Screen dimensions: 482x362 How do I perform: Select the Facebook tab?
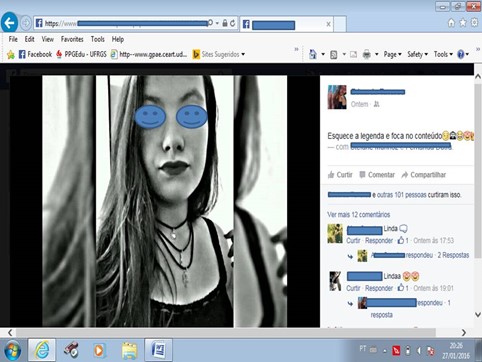click(286, 24)
